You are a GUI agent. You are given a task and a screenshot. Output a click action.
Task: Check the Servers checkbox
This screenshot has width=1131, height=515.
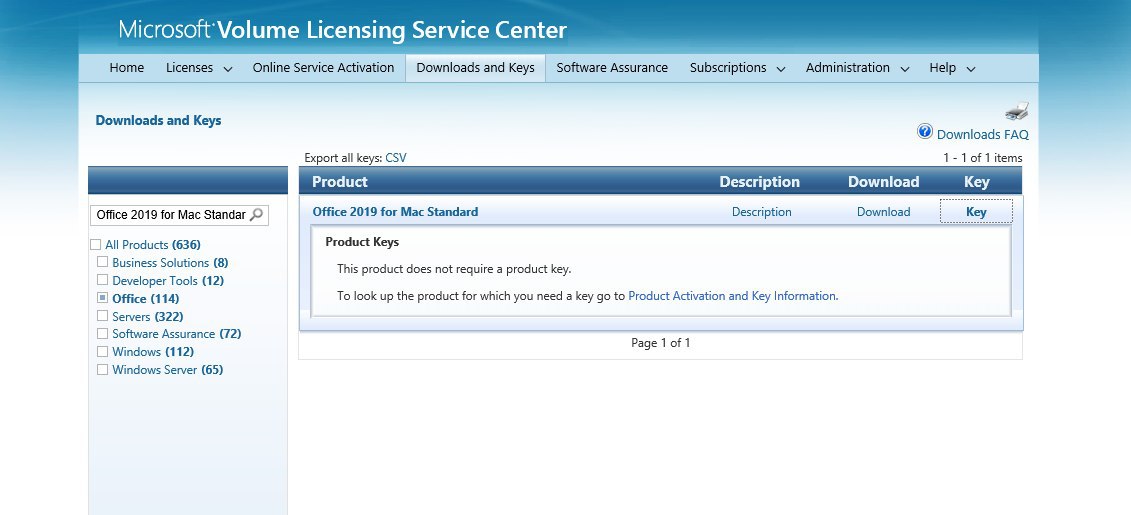pos(102,316)
